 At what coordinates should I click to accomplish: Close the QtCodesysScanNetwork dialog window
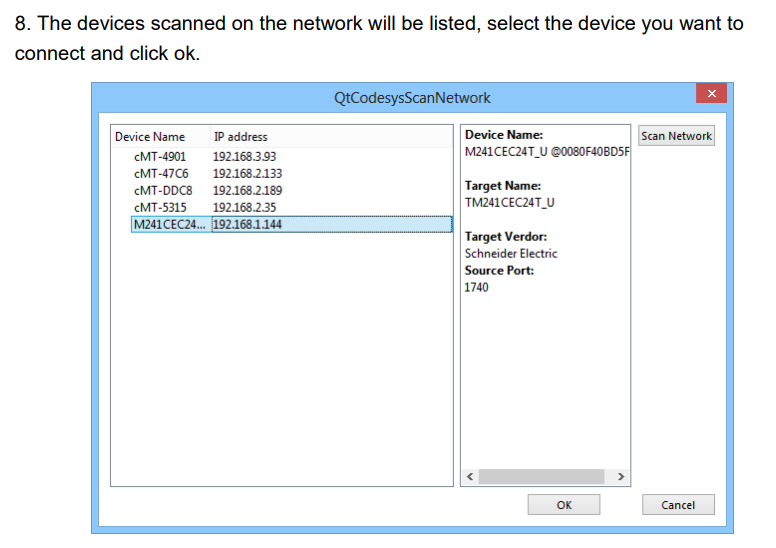point(711,94)
